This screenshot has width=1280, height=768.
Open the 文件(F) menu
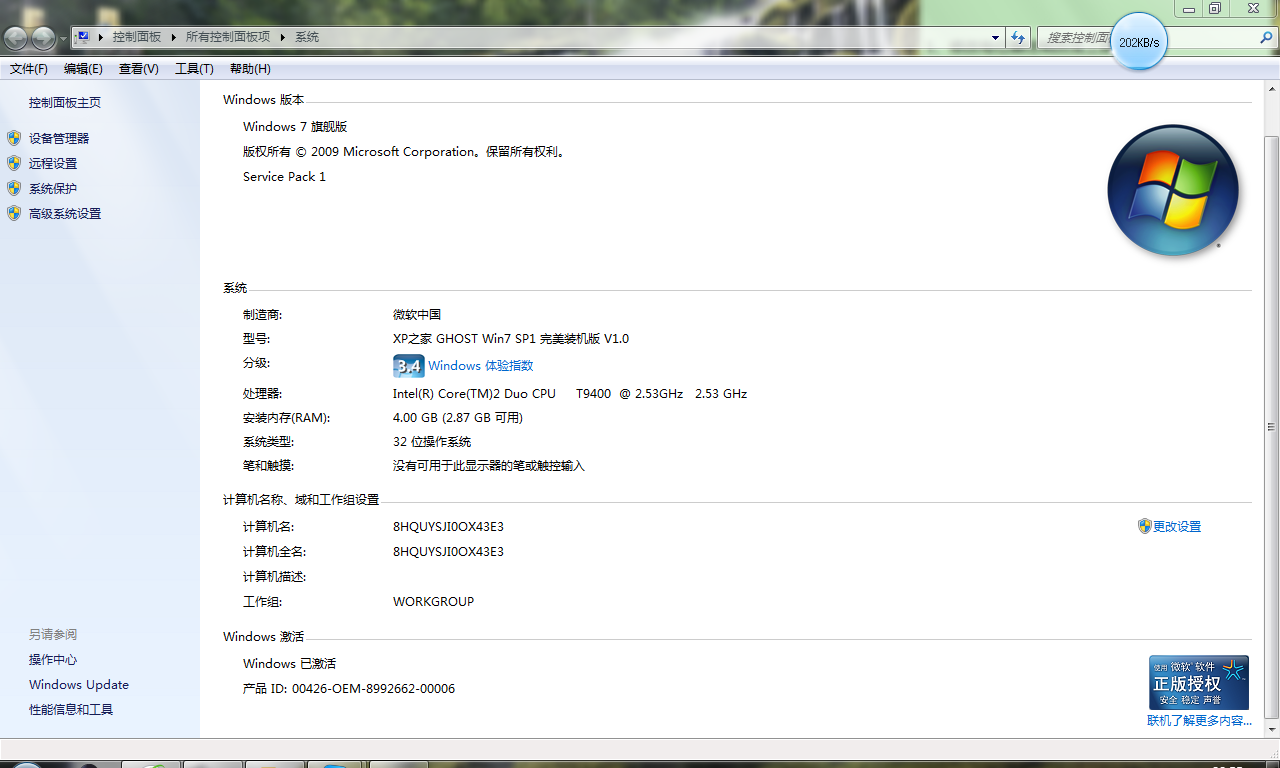[x=29, y=69]
